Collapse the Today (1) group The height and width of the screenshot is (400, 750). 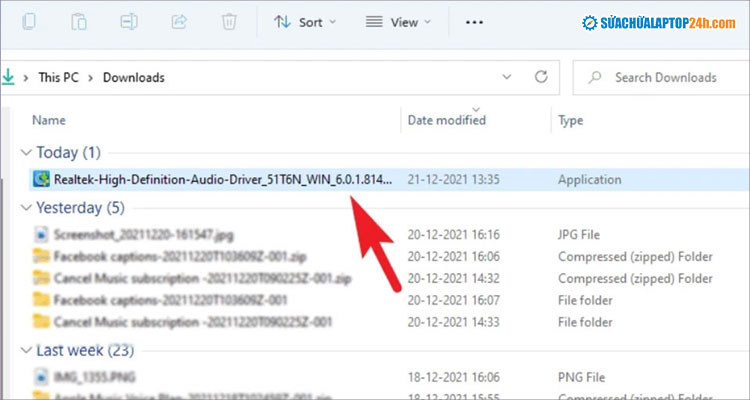click(25, 153)
